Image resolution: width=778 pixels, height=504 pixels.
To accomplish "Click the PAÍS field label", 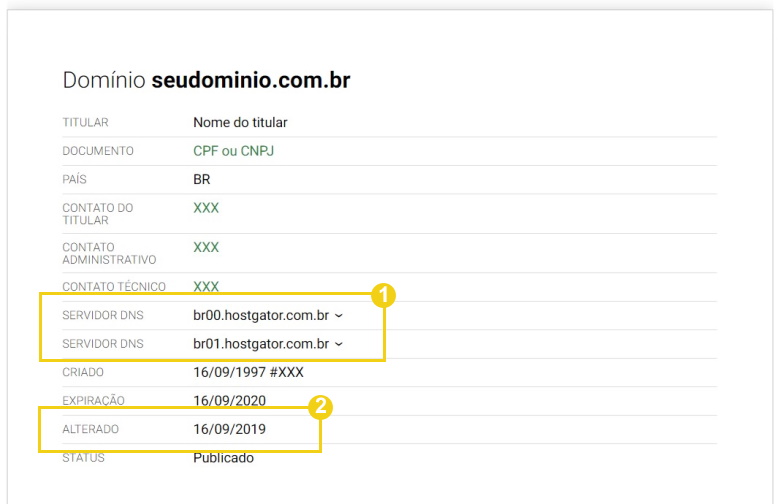I will [x=74, y=179].
